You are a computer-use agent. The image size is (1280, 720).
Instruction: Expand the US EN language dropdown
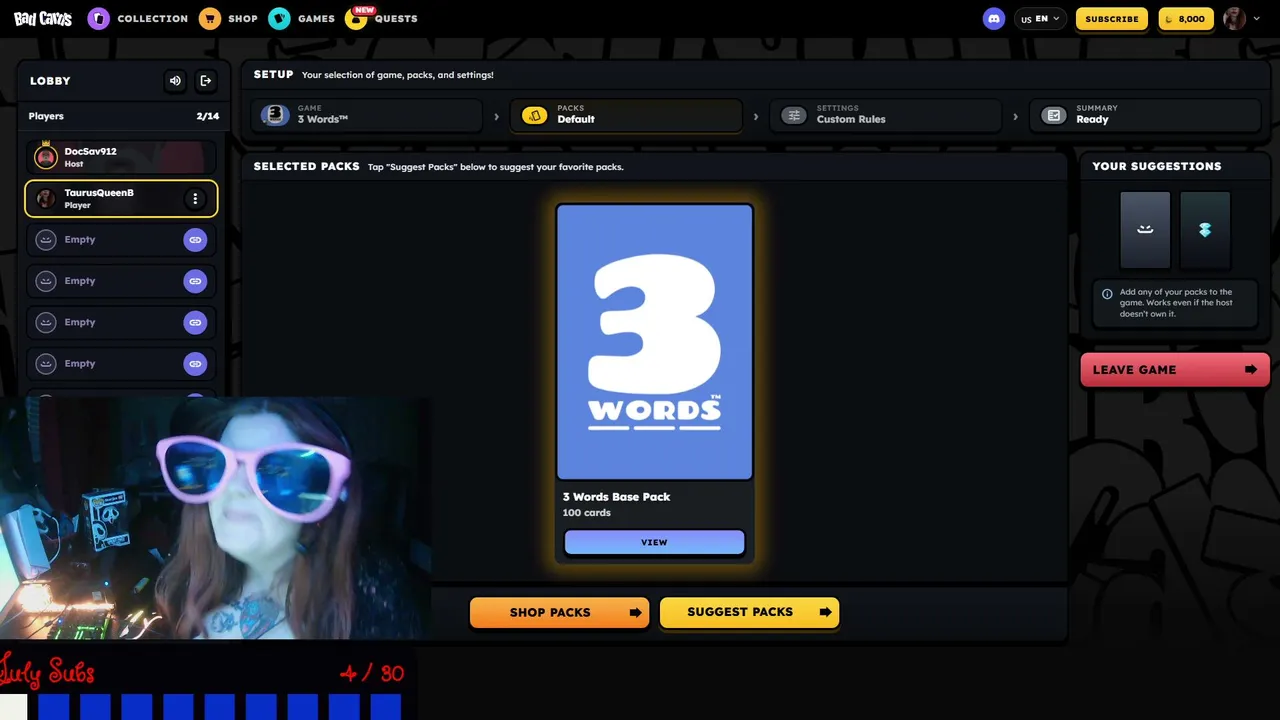tap(1040, 18)
